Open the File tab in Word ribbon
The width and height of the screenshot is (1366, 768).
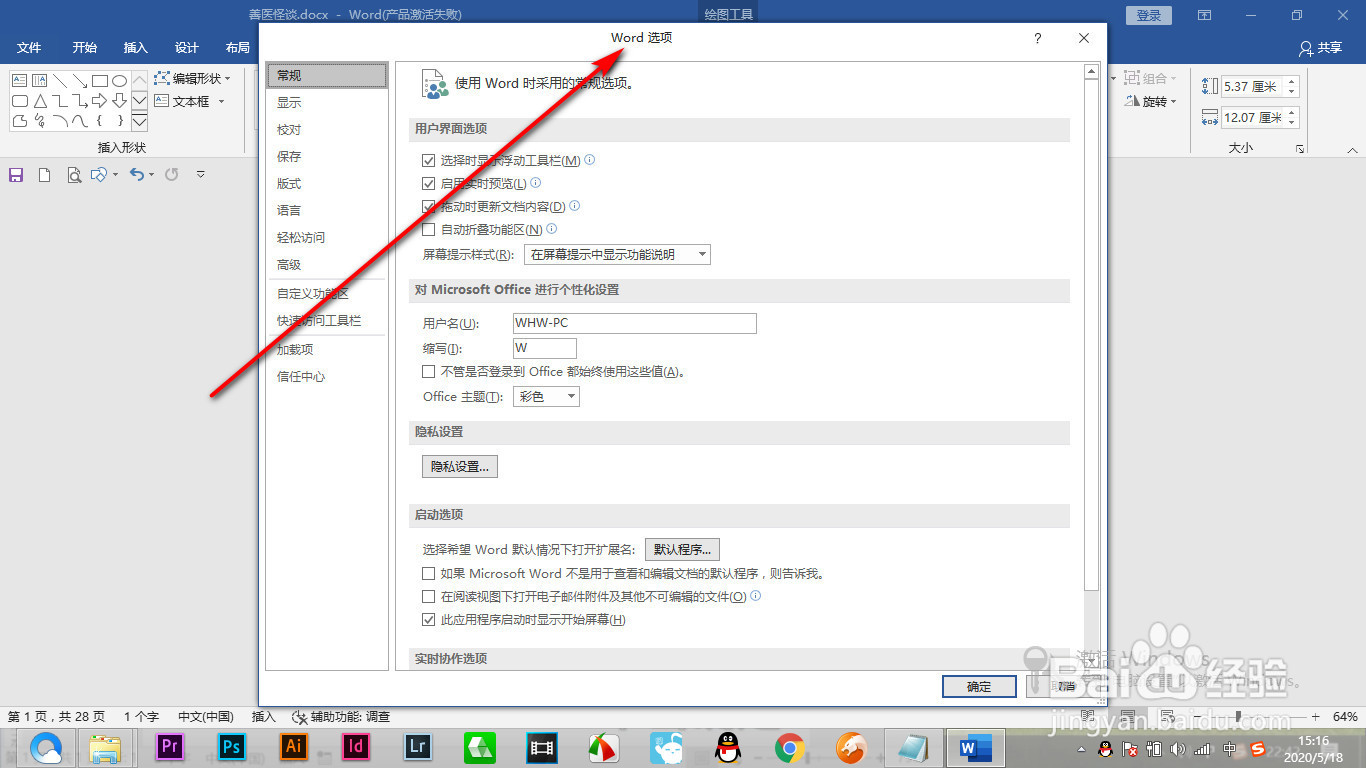29,47
